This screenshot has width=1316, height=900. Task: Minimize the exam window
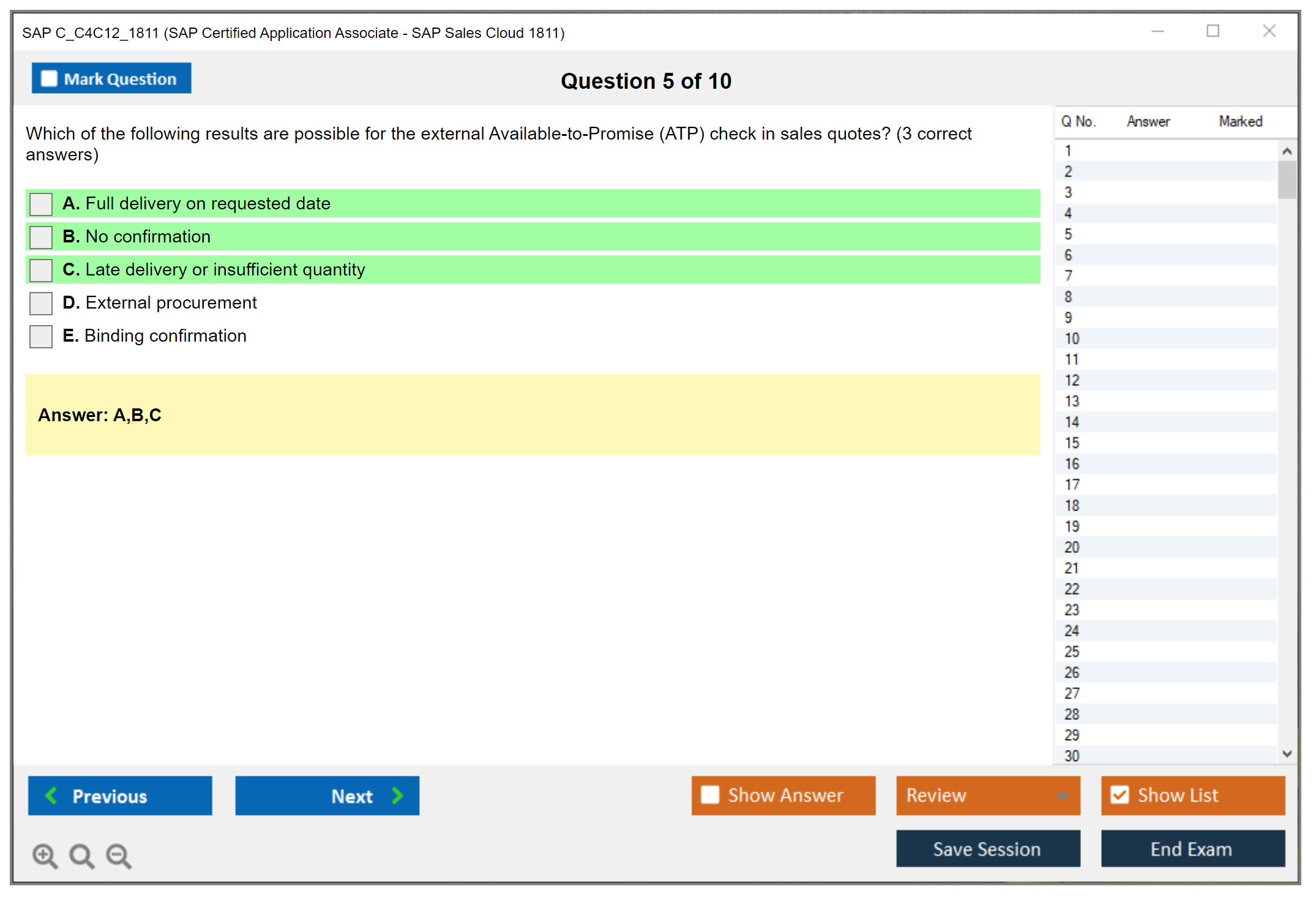click(1157, 31)
